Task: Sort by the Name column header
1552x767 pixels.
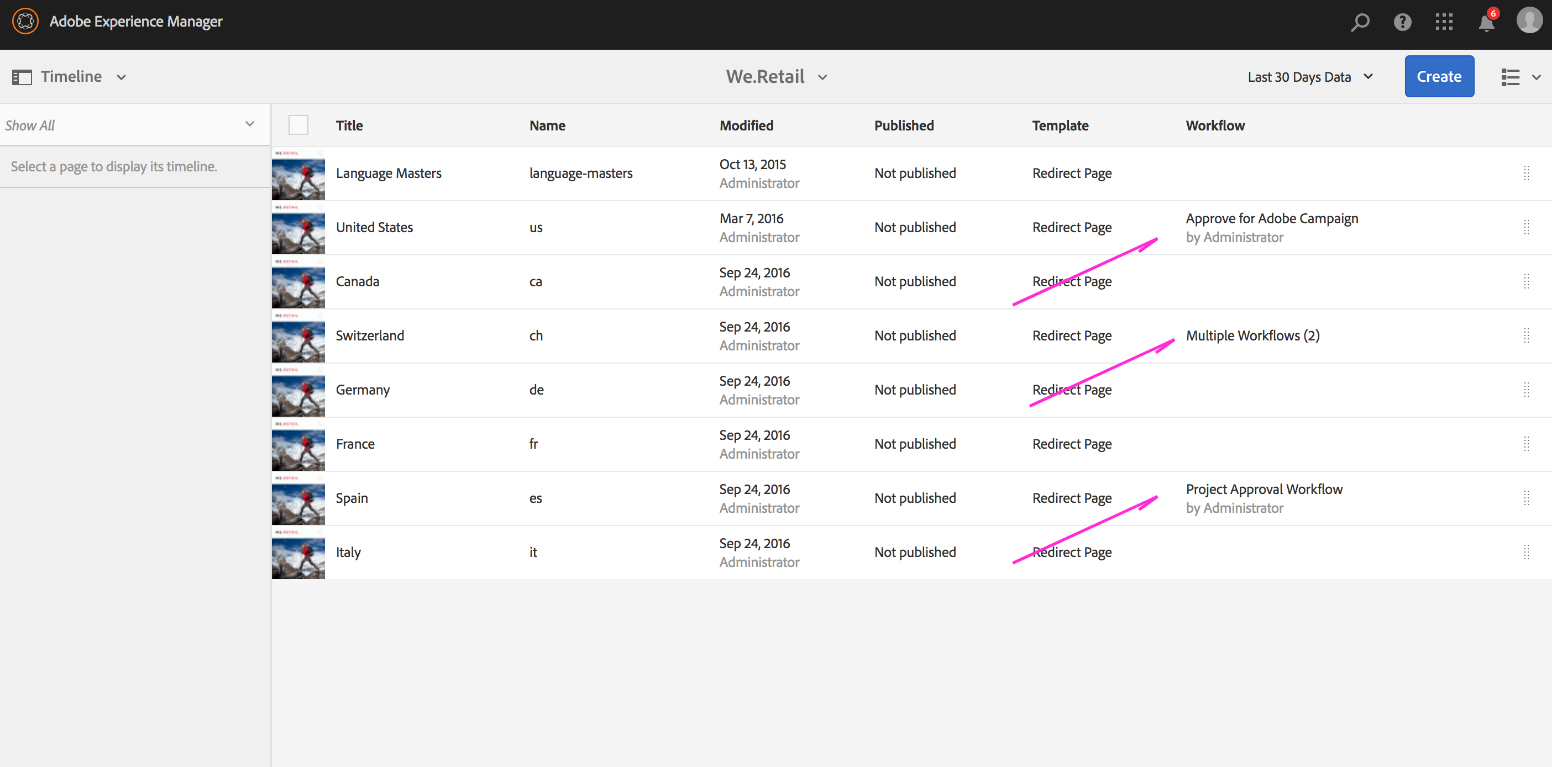Action: tap(547, 125)
